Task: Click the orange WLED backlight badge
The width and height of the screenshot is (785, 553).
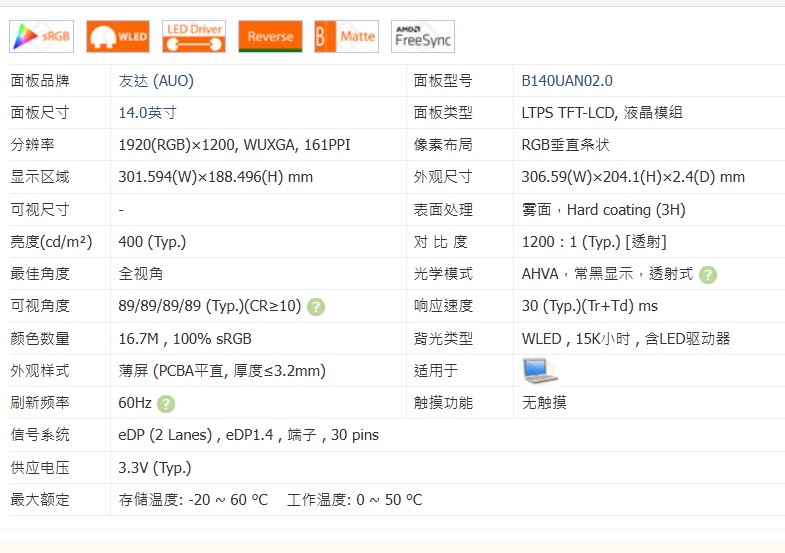Action: (117, 37)
